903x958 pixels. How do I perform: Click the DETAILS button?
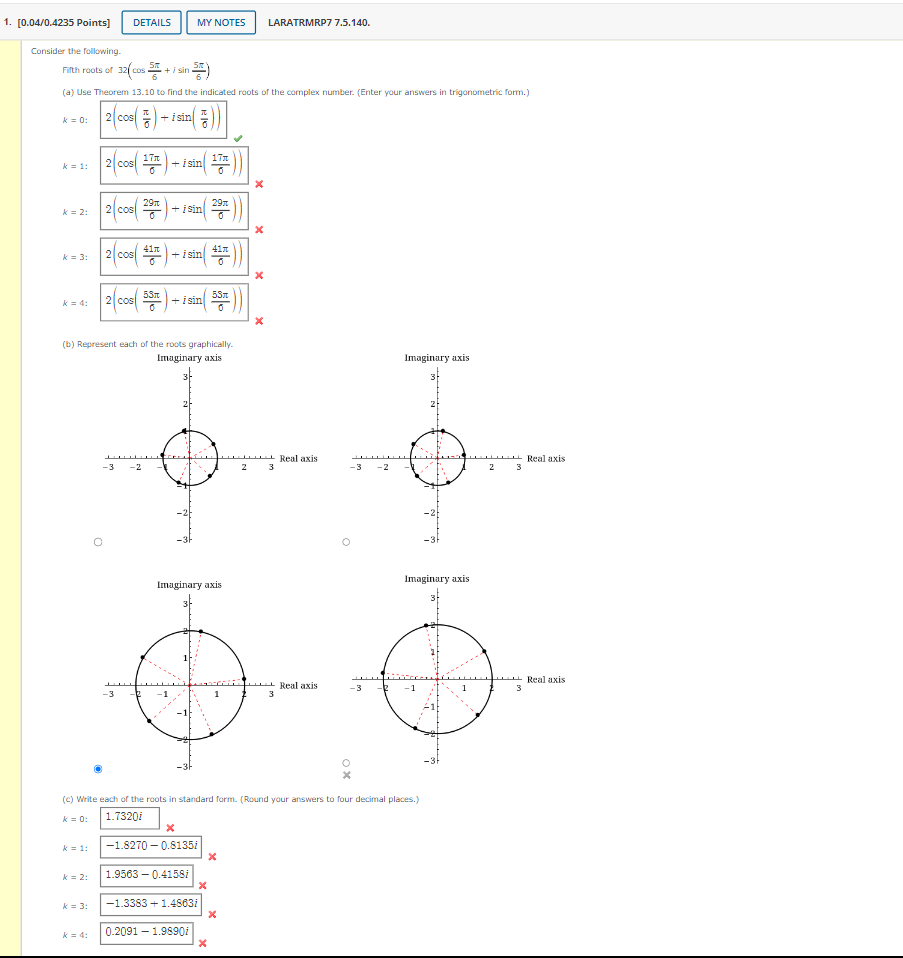click(x=150, y=22)
